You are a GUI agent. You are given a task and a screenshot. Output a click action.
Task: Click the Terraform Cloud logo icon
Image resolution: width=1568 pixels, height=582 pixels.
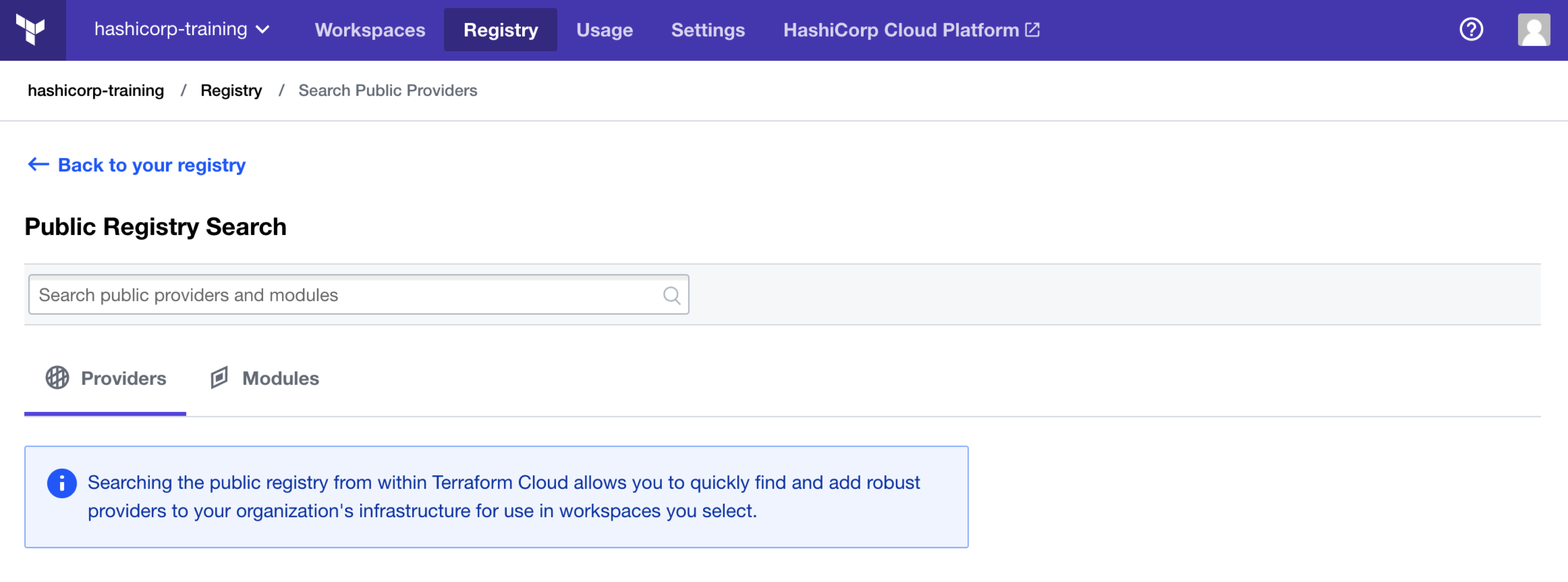(x=33, y=30)
